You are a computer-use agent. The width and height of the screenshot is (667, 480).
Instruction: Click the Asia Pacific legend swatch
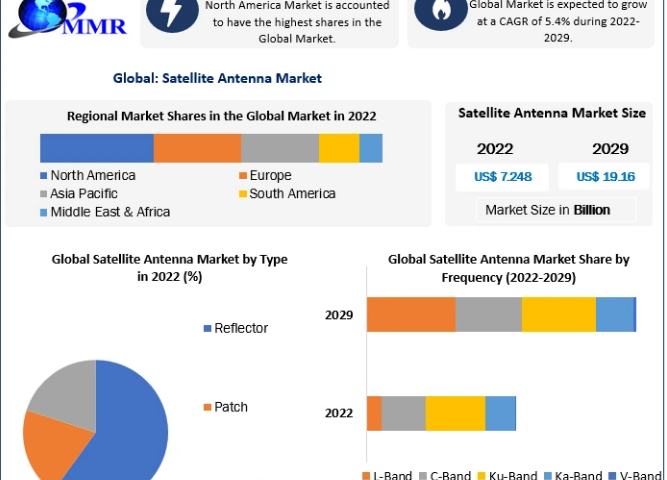43,194
